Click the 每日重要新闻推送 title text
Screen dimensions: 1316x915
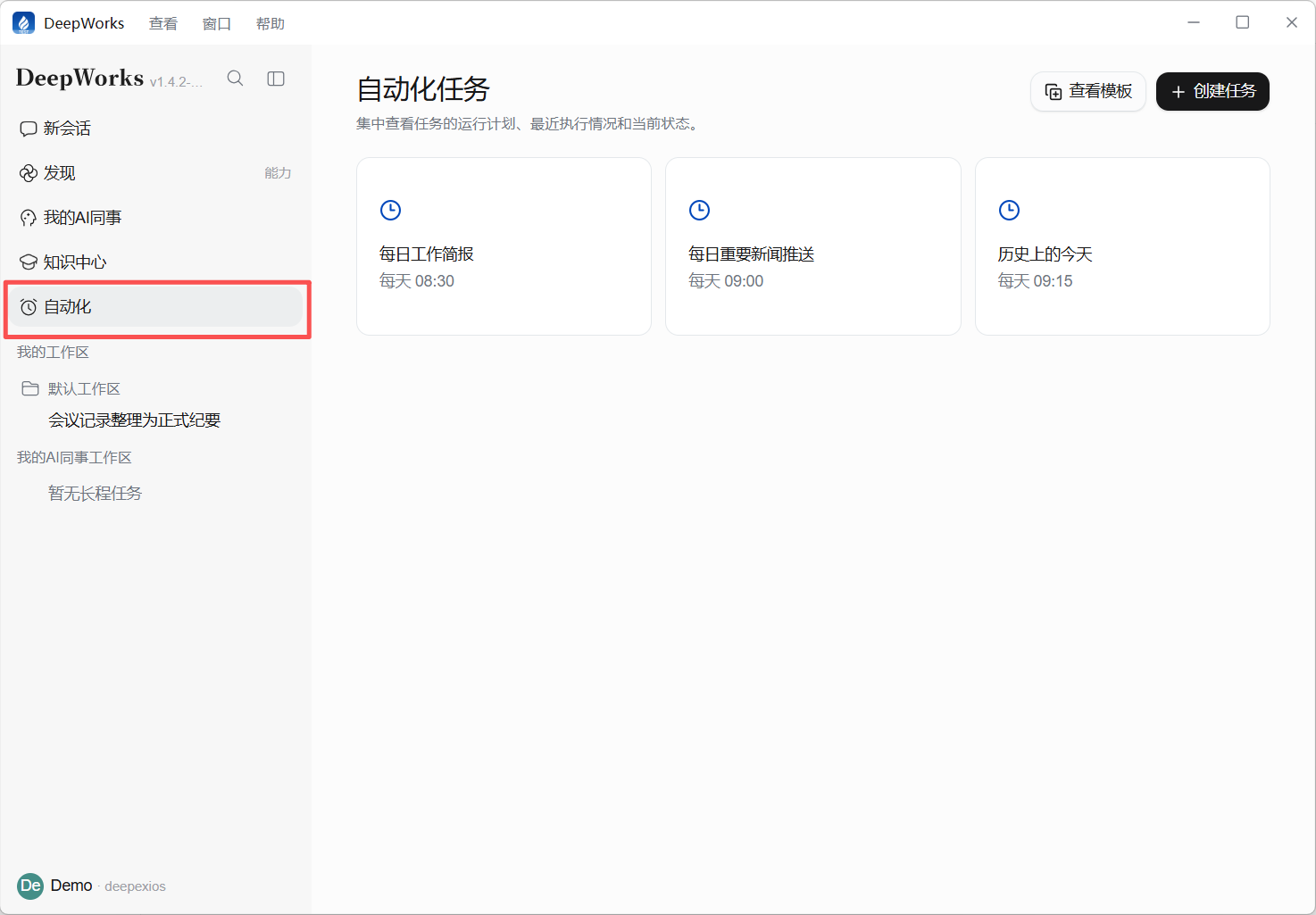tap(751, 254)
